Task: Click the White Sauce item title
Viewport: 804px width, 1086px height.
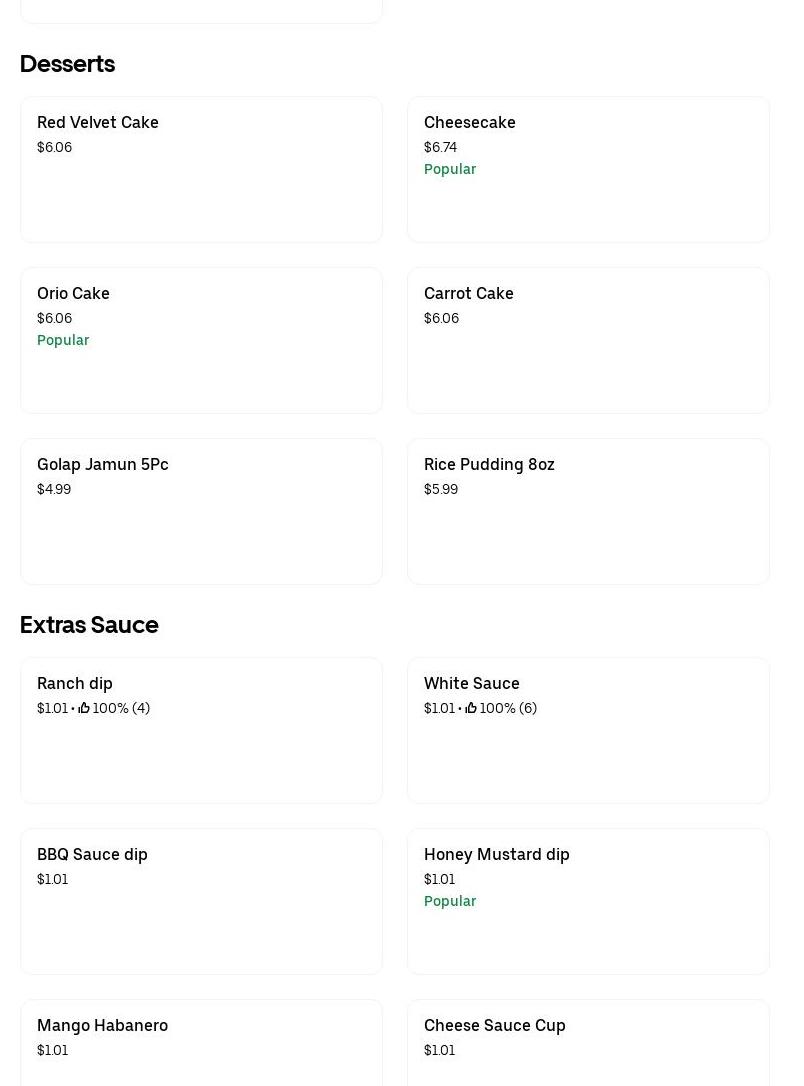Action: [x=472, y=683]
